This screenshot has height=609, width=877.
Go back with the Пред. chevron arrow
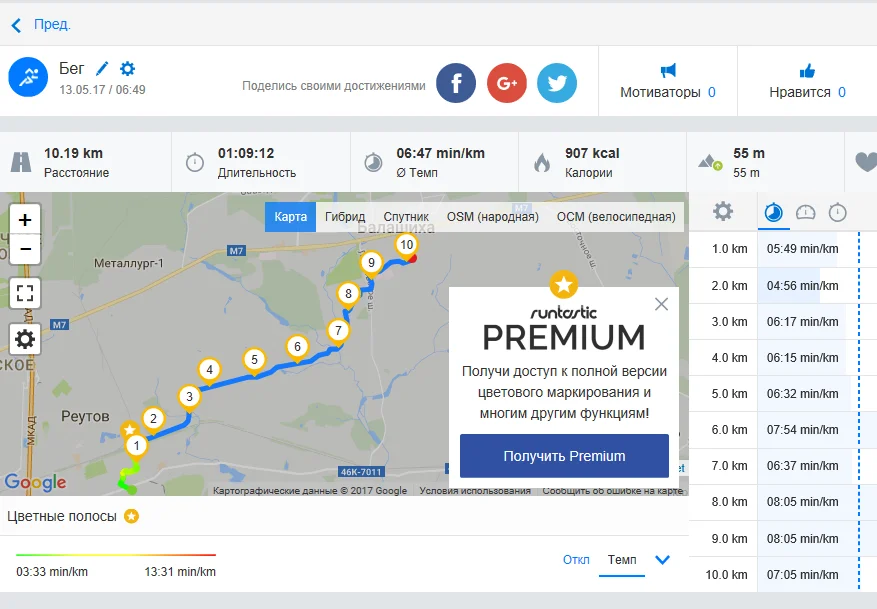click(16, 25)
